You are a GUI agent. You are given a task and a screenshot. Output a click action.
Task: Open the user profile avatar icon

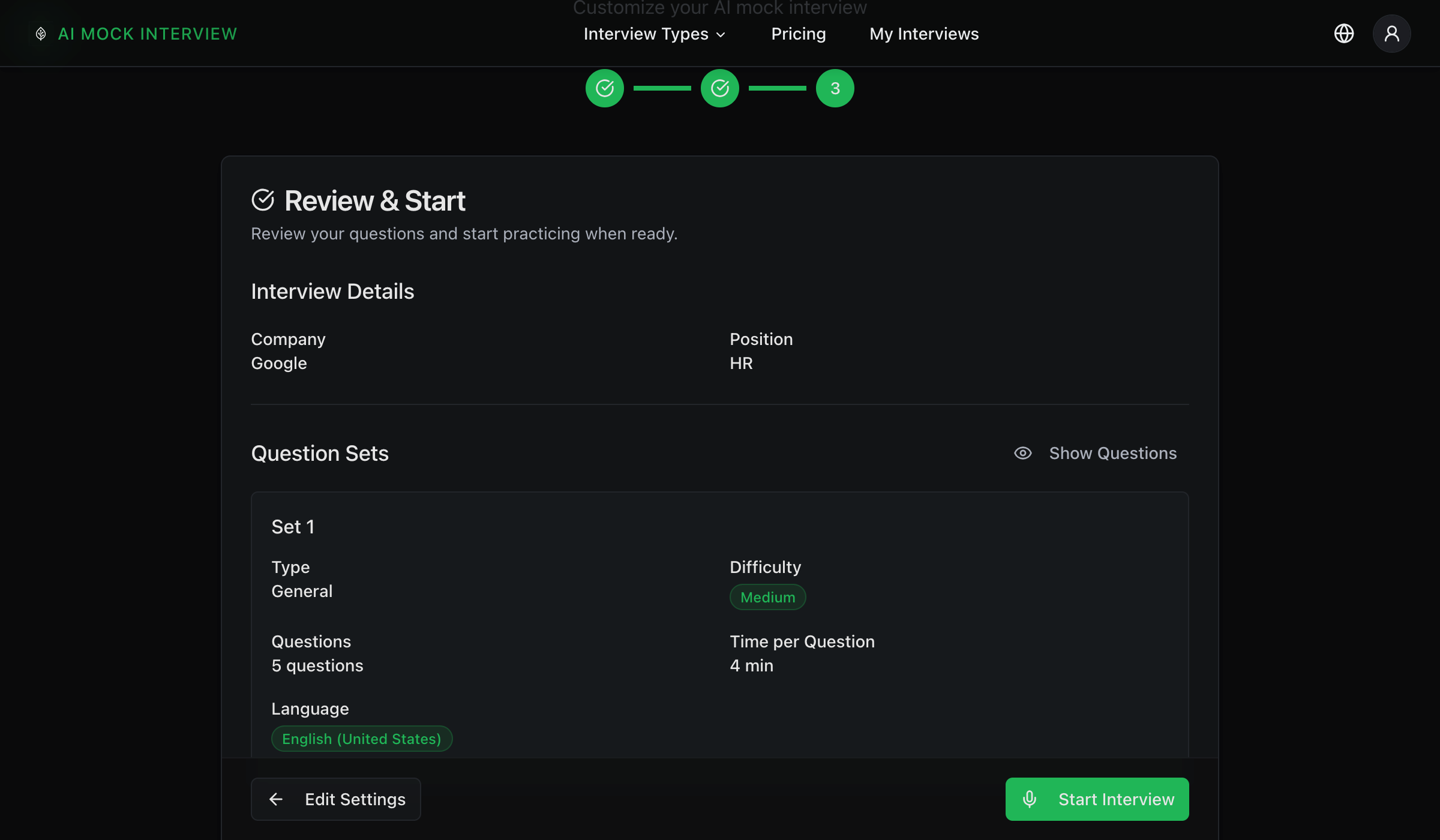coord(1391,34)
